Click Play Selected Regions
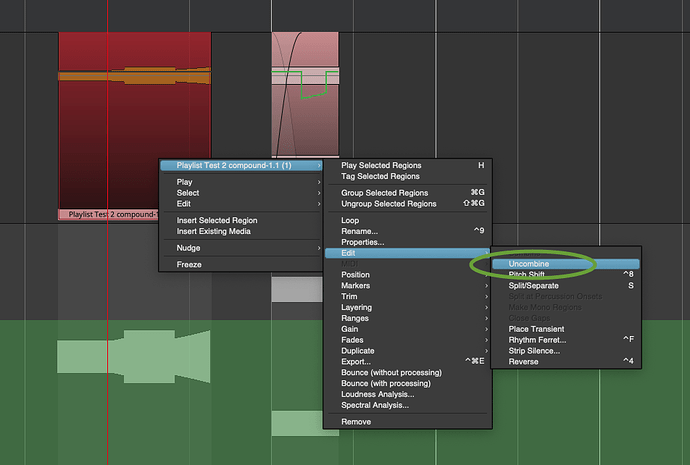This screenshot has height=465, width=690. [x=381, y=165]
